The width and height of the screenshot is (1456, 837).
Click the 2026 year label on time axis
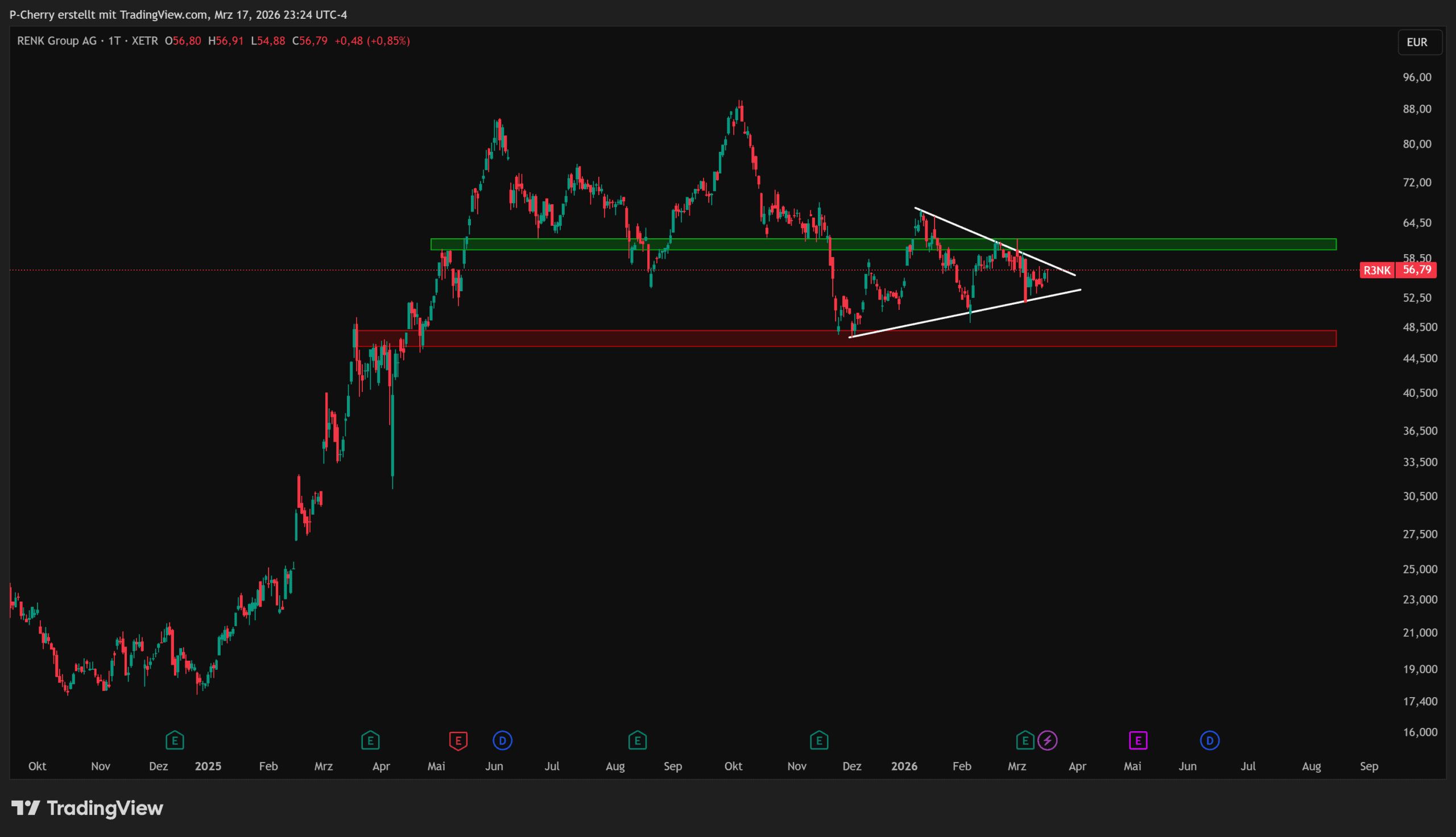[x=904, y=766]
